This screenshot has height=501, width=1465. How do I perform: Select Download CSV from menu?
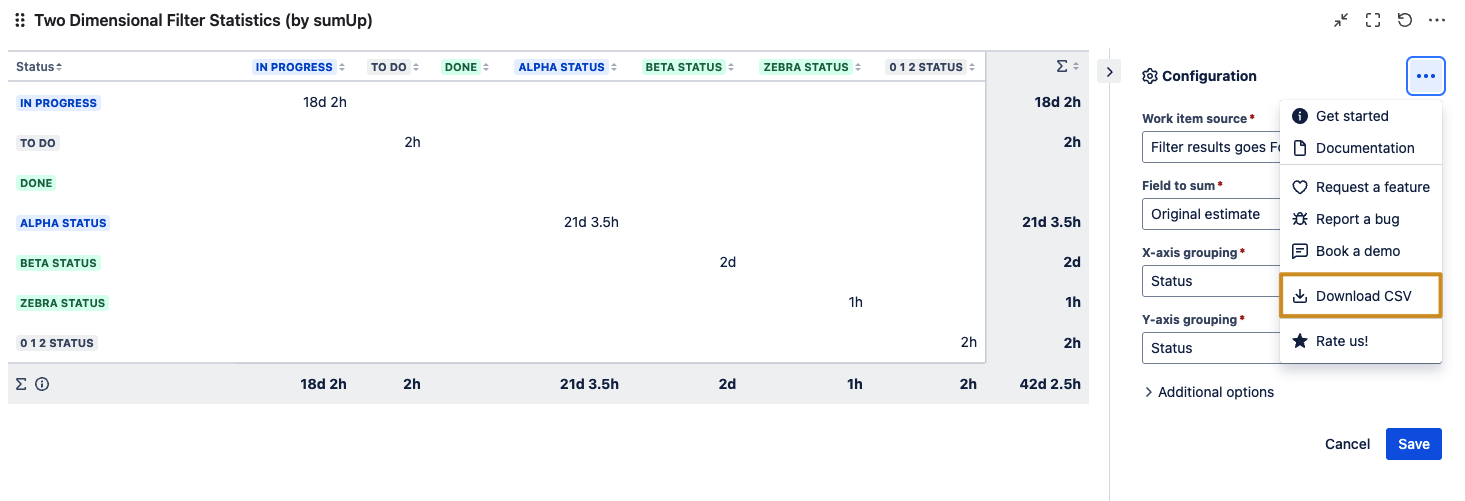1360,296
